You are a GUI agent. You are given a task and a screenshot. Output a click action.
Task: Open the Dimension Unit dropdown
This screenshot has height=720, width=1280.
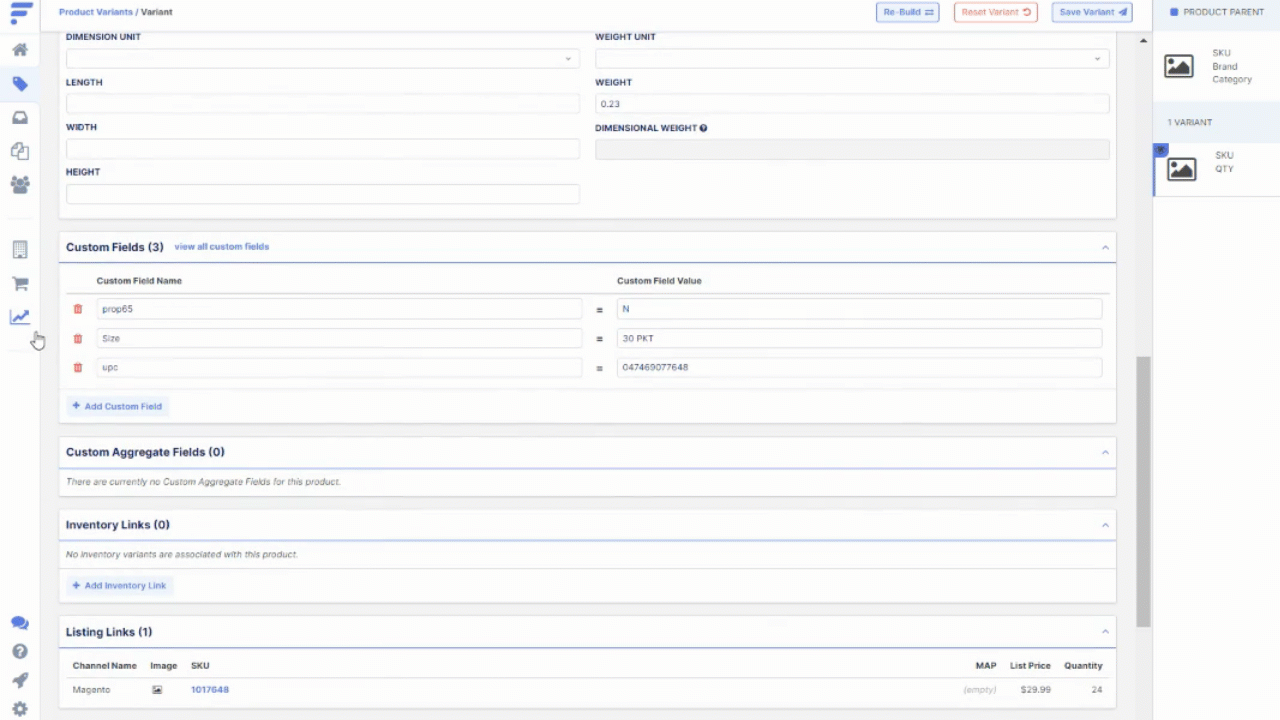click(322, 59)
